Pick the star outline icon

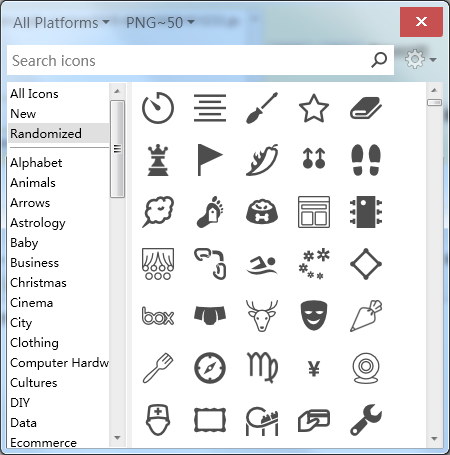point(314,108)
